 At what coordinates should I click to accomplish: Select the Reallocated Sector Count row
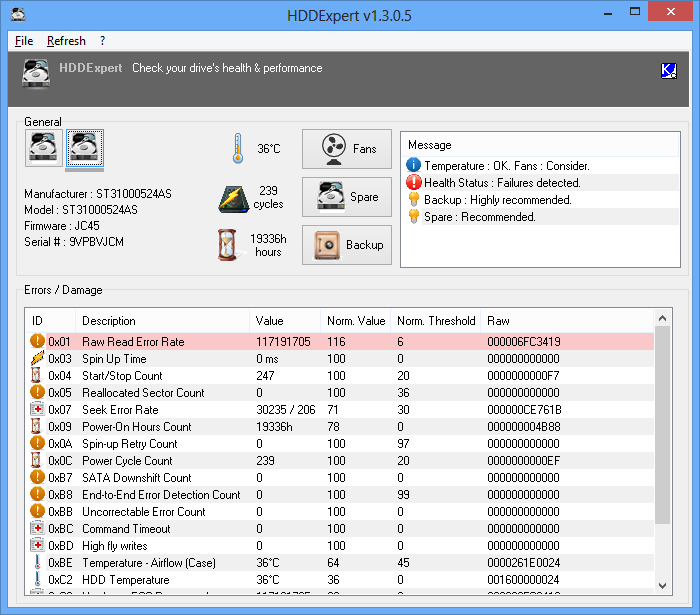pyautogui.click(x=340, y=392)
